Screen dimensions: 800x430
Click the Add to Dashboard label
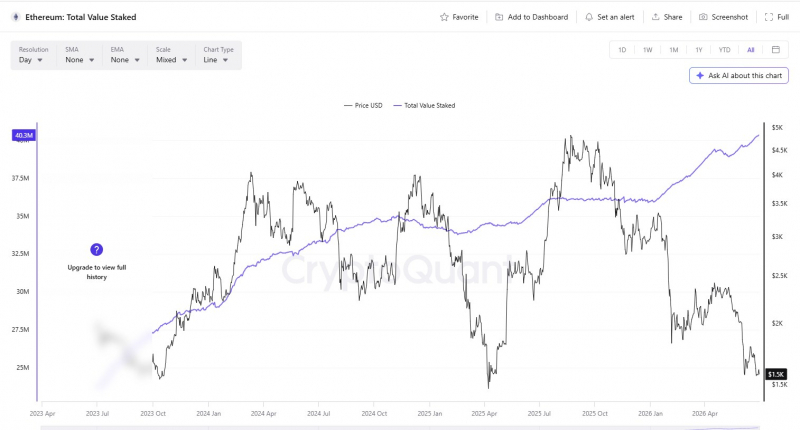(x=538, y=17)
